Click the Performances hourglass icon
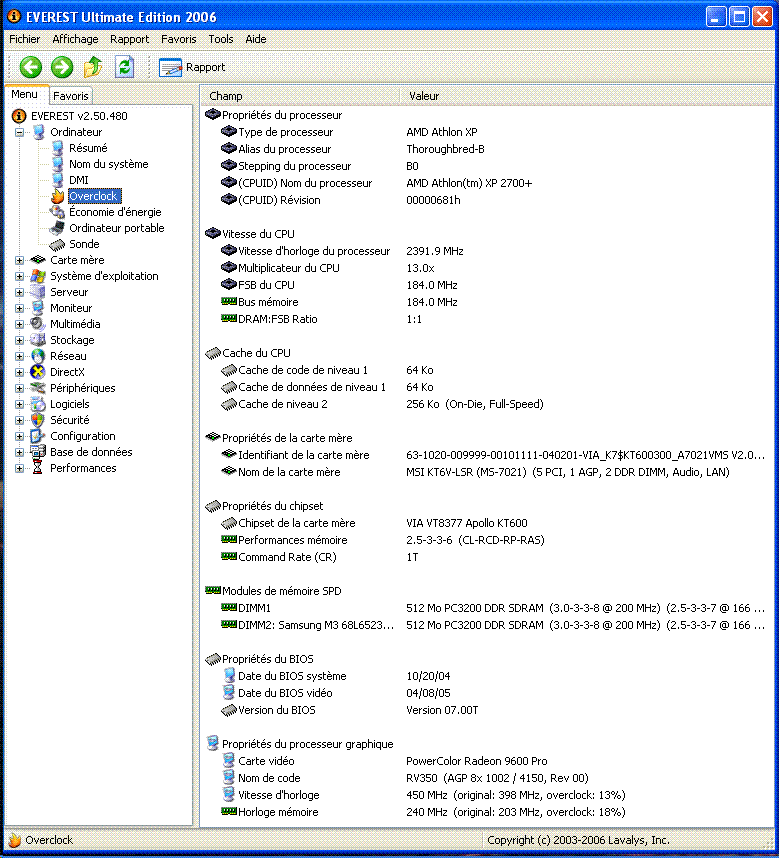Viewport: 779px width, 858px height. 38,468
